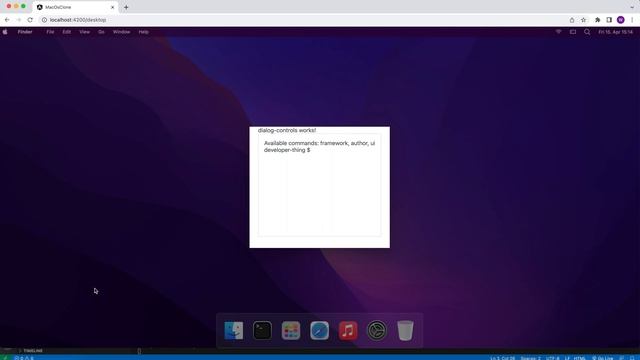Image resolution: width=640 pixels, height=360 pixels.
Task: Open System Preferences gear in the dock
Action: [376, 330]
